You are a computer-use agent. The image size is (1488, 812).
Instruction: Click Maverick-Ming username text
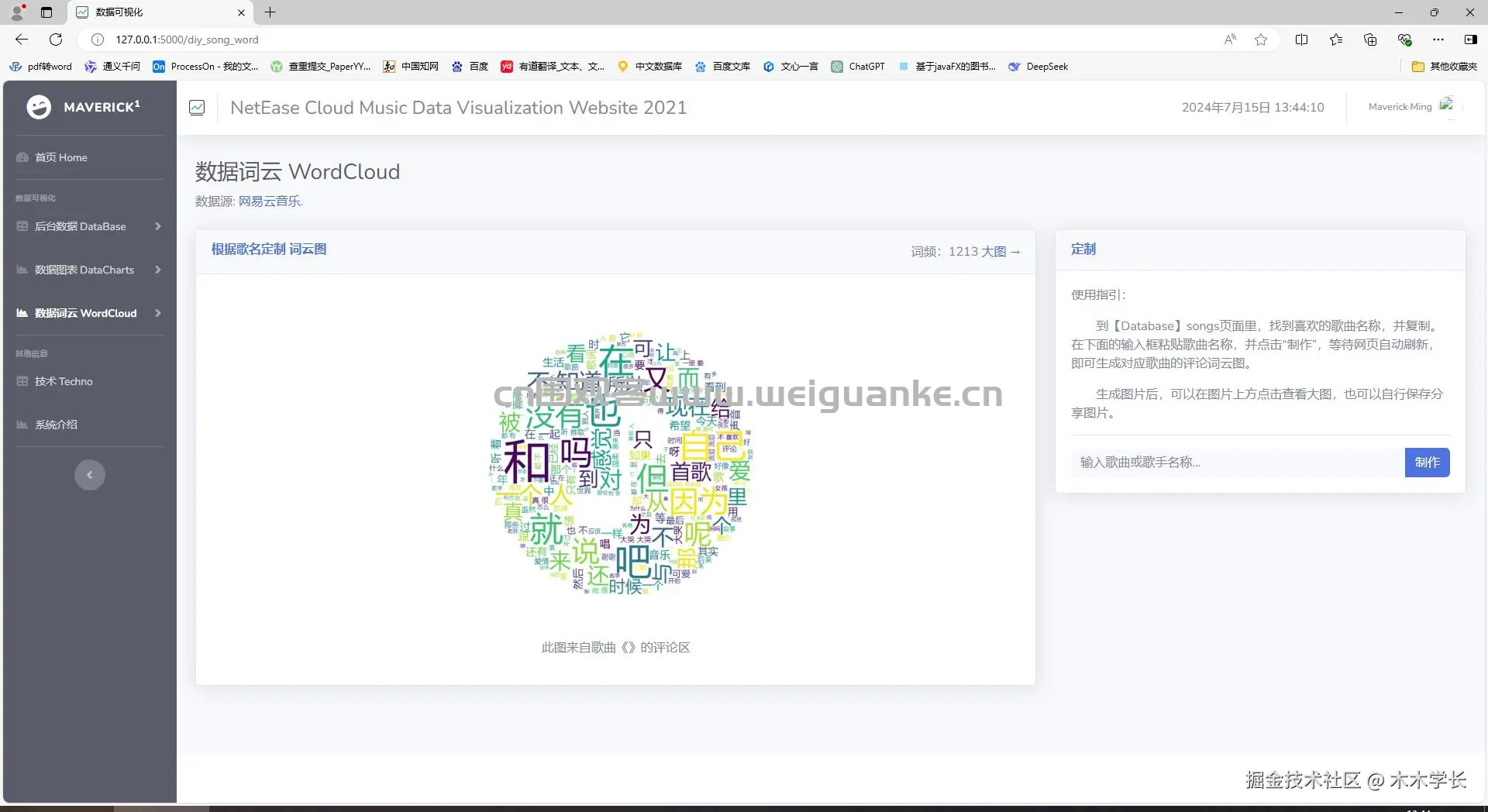[1400, 107]
